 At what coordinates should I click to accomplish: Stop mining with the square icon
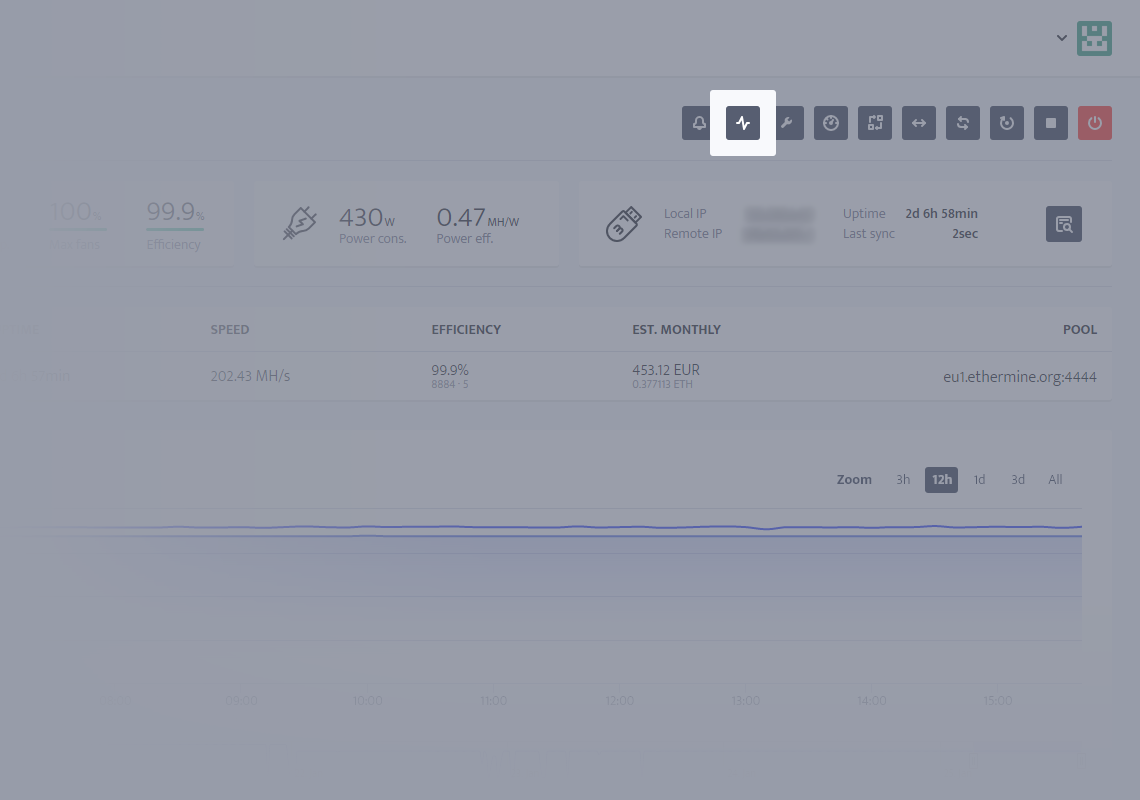click(x=1051, y=123)
